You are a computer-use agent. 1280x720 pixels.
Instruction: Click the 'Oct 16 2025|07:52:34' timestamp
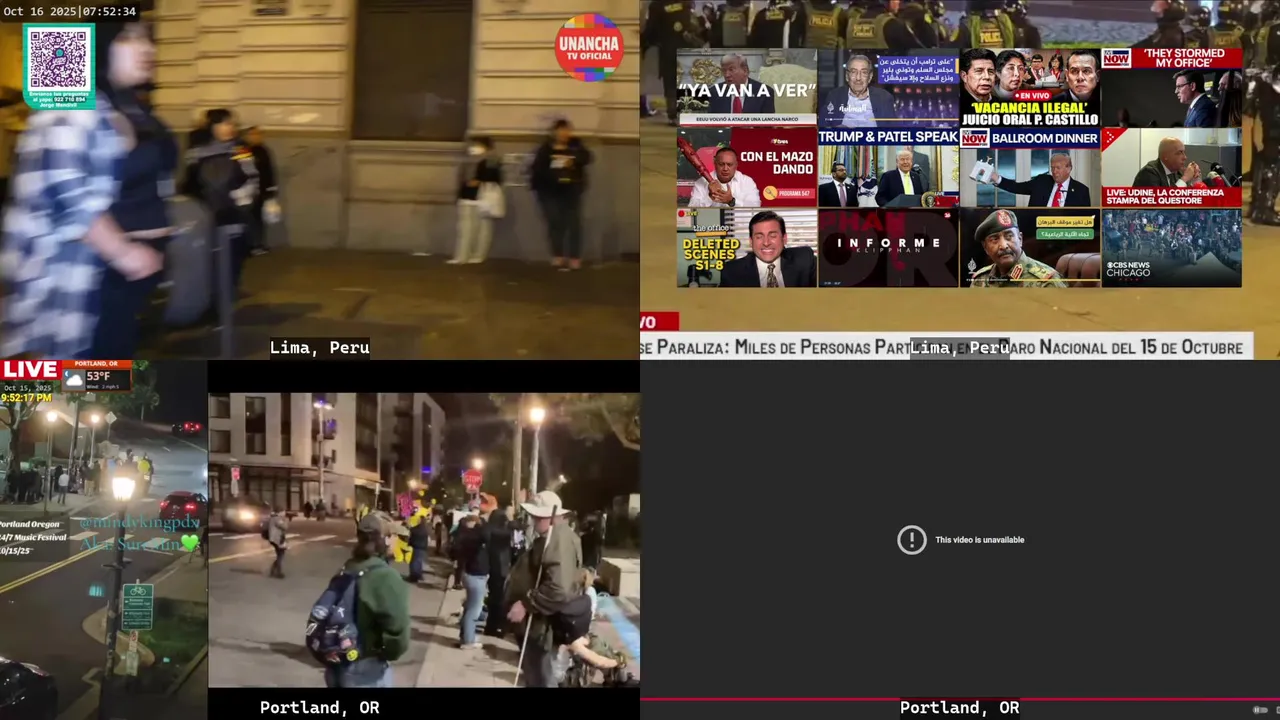70,12
